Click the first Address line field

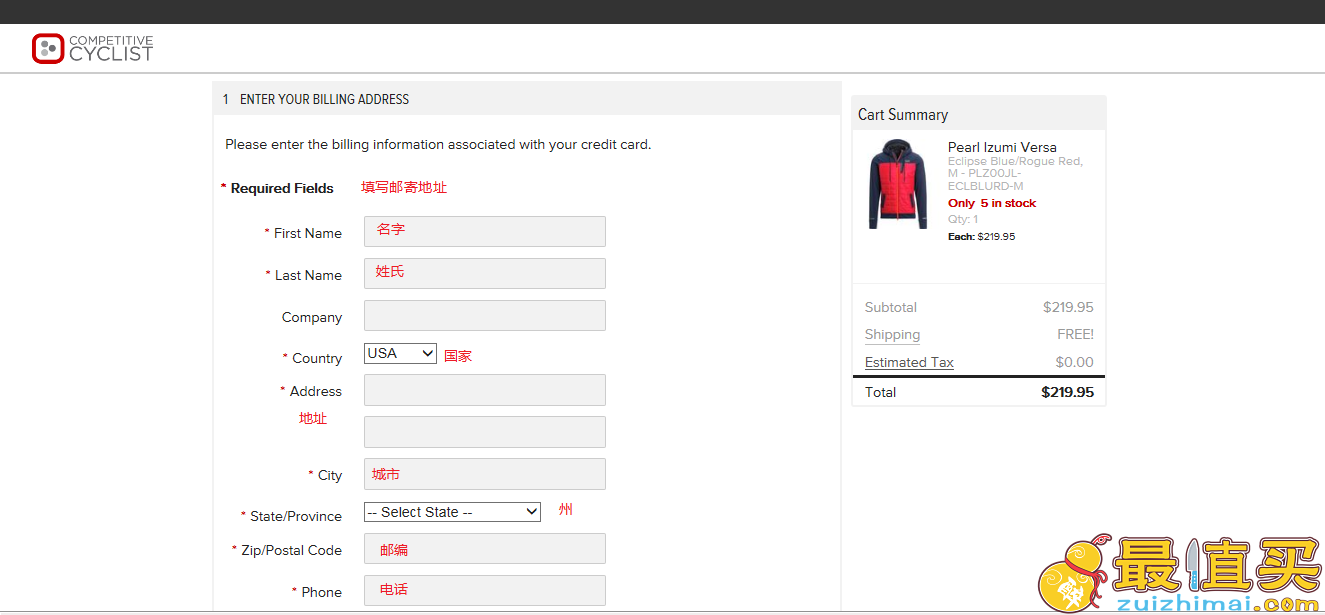[485, 390]
